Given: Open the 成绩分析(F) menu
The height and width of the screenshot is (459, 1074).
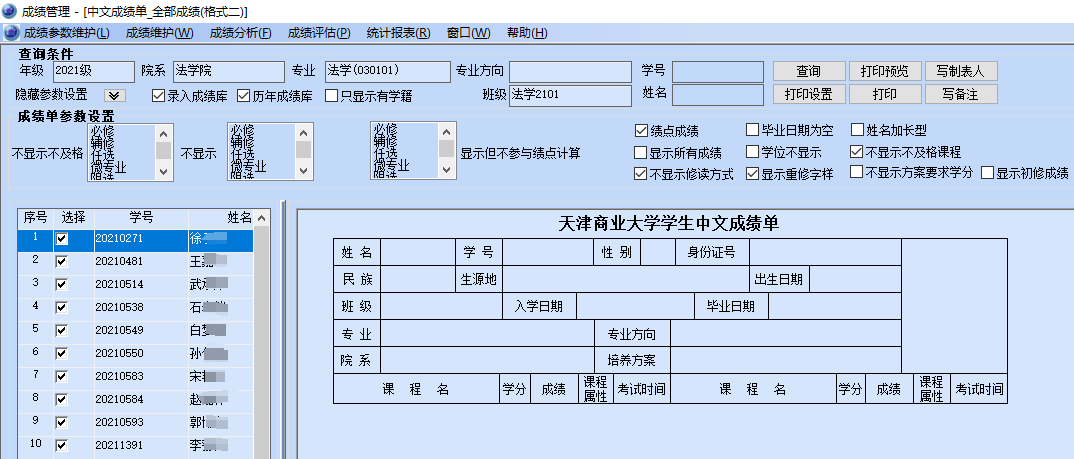Looking at the screenshot, I should tap(240, 33).
